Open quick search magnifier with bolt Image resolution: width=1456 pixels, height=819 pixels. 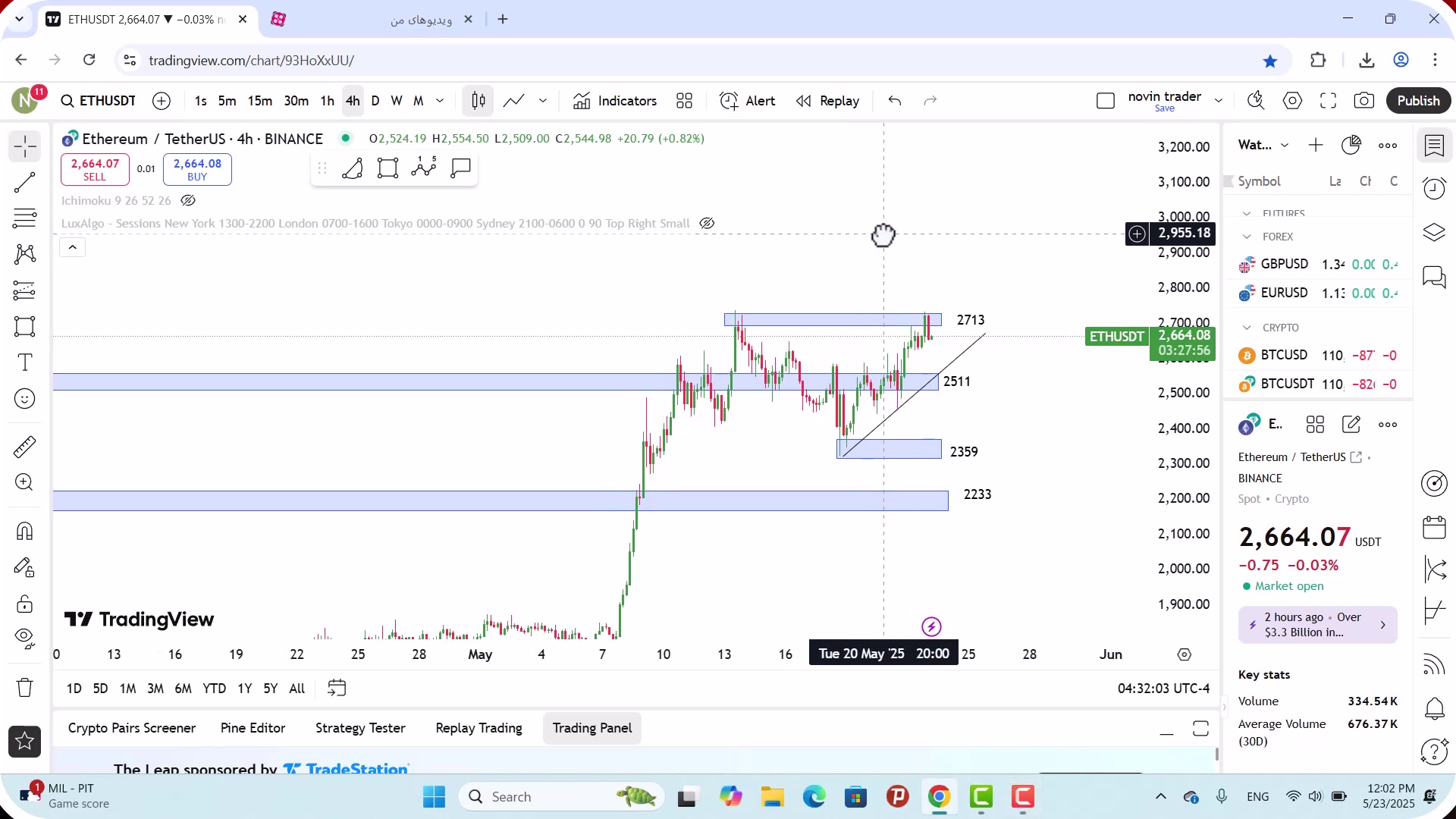(1256, 101)
